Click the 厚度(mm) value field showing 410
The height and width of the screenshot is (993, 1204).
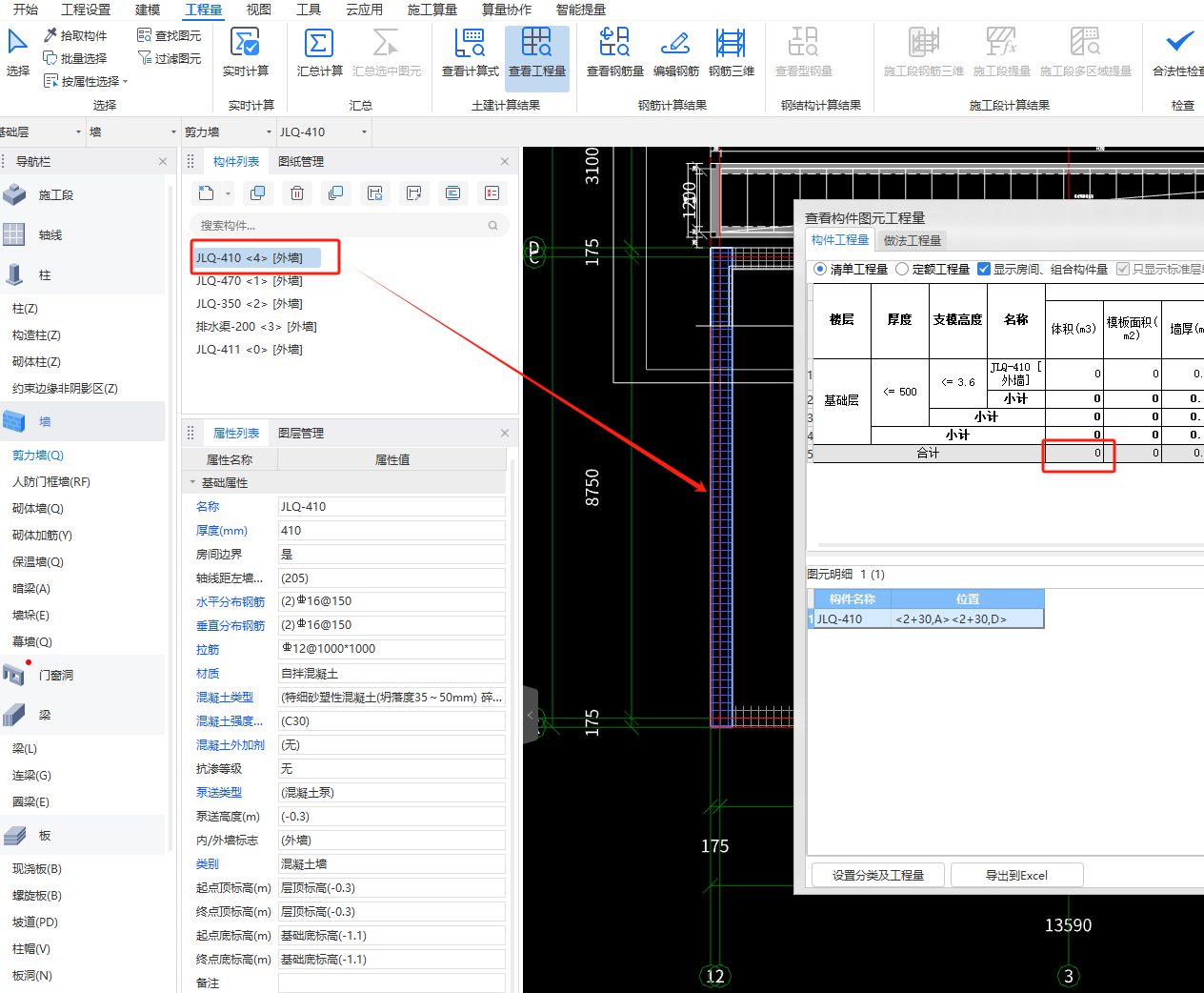point(391,531)
